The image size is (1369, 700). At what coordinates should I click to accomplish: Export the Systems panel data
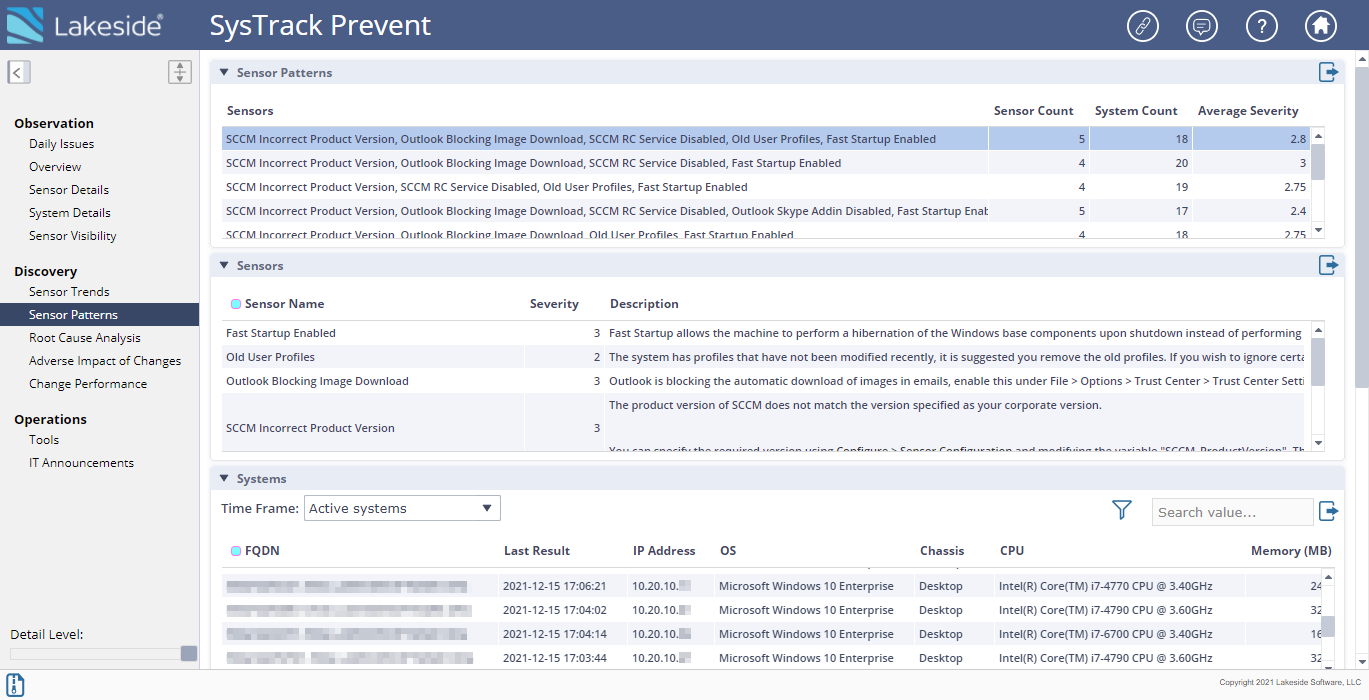tap(1328, 511)
